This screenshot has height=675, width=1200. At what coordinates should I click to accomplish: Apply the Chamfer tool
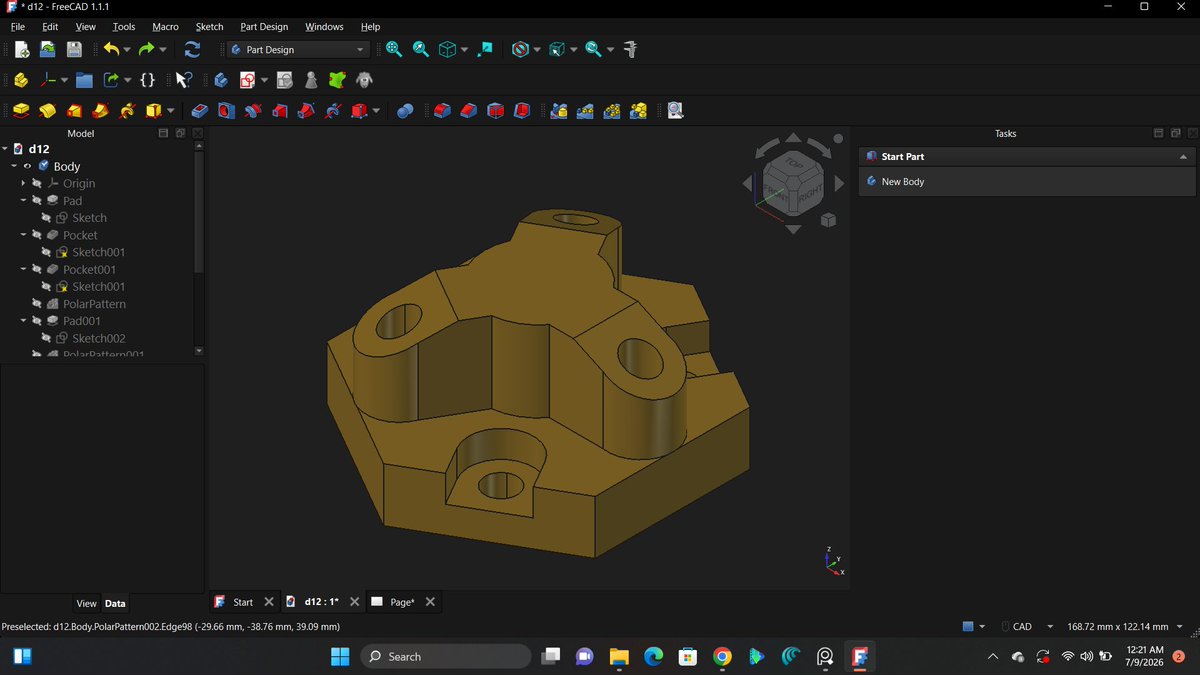point(468,111)
